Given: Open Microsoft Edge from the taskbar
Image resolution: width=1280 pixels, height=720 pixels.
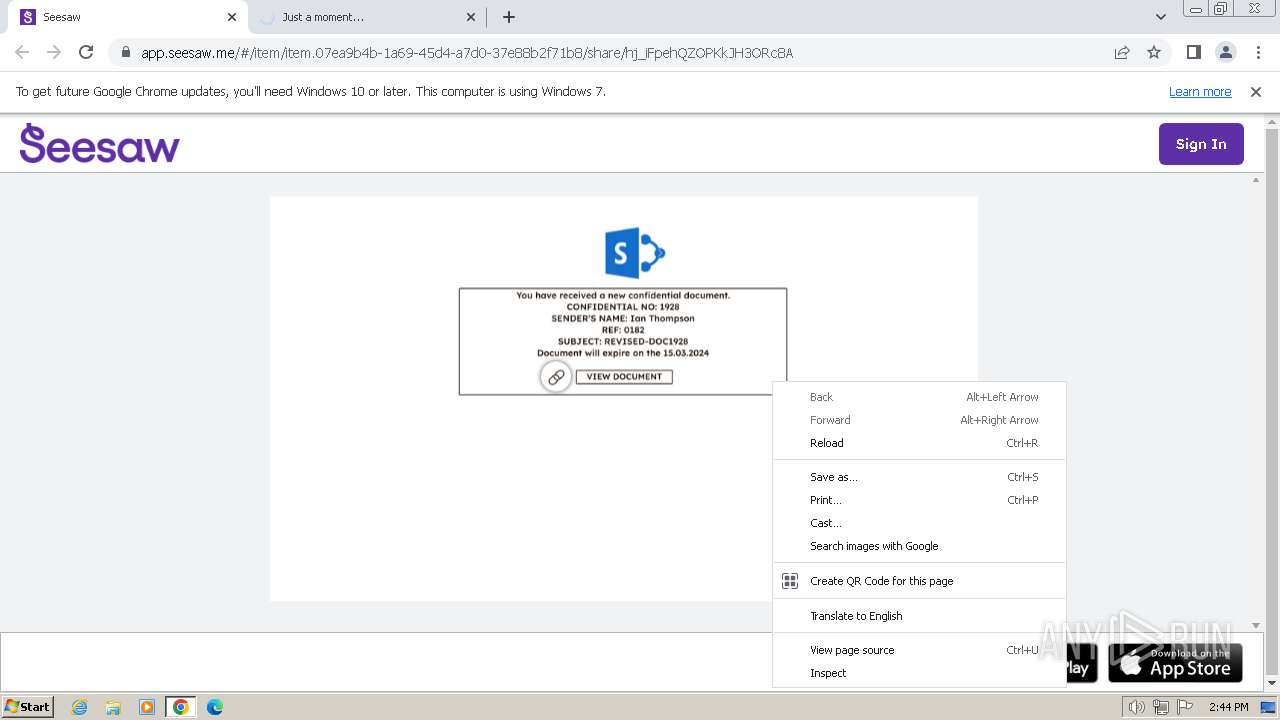Looking at the screenshot, I should (x=215, y=707).
